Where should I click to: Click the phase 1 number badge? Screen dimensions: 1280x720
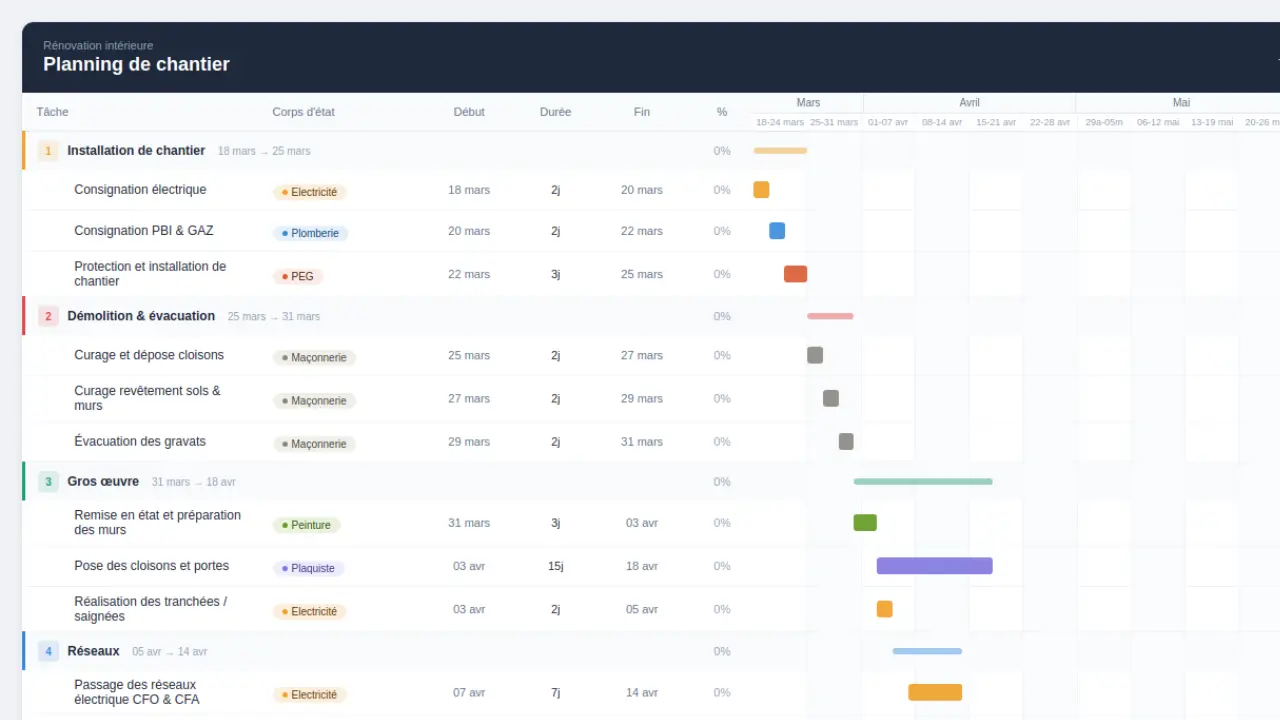click(x=48, y=151)
